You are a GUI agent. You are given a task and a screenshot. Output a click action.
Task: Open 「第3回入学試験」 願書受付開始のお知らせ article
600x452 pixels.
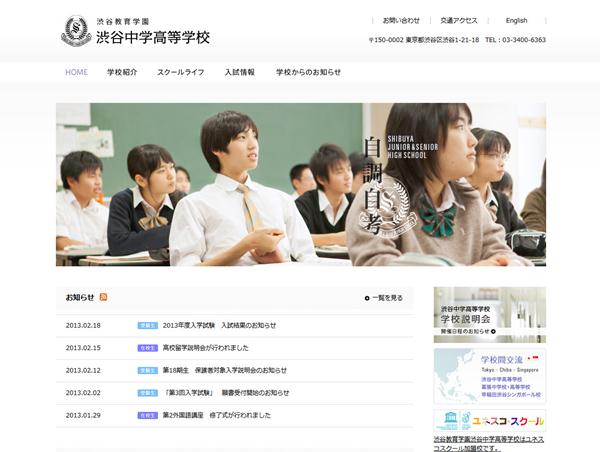point(226,393)
